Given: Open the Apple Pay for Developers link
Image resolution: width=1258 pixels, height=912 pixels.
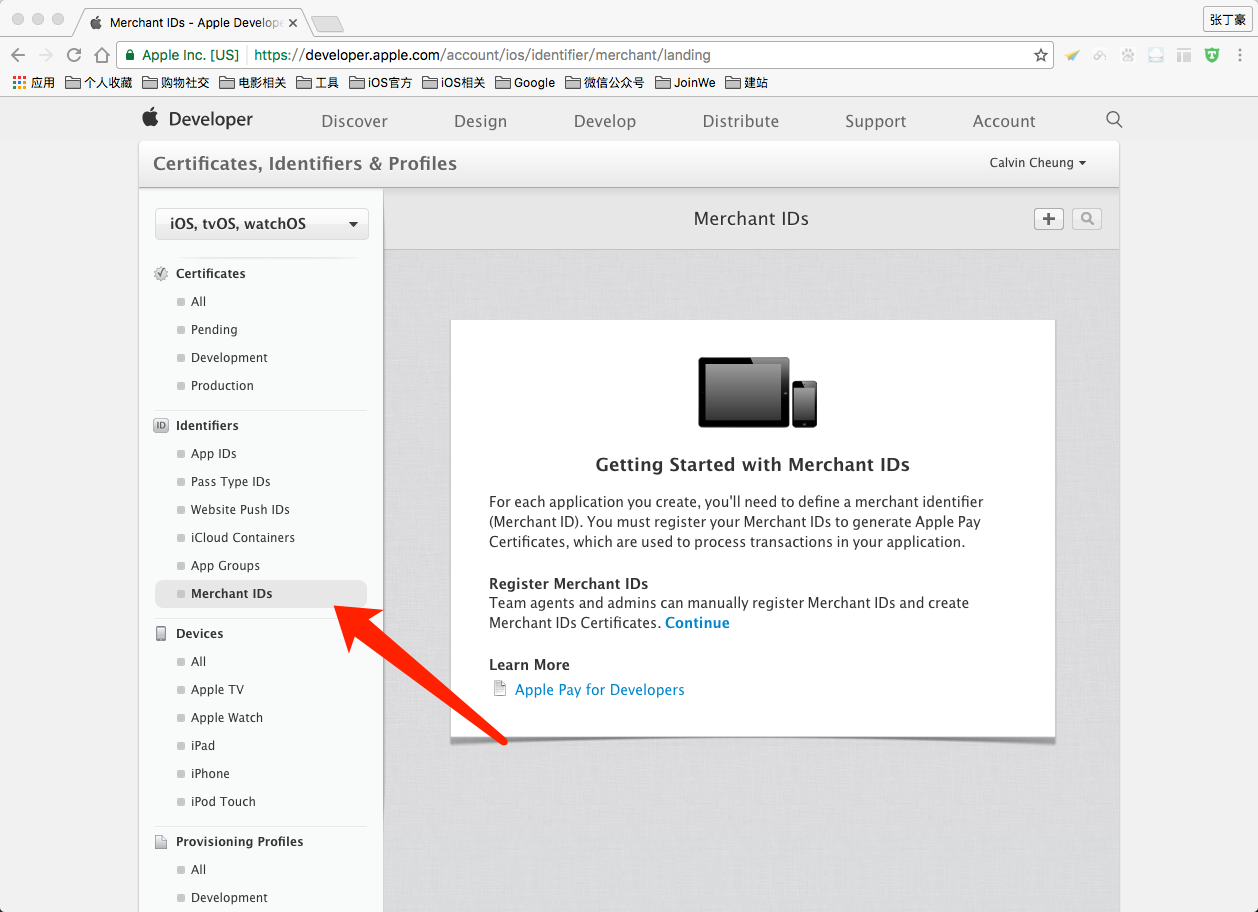Looking at the screenshot, I should (x=600, y=690).
